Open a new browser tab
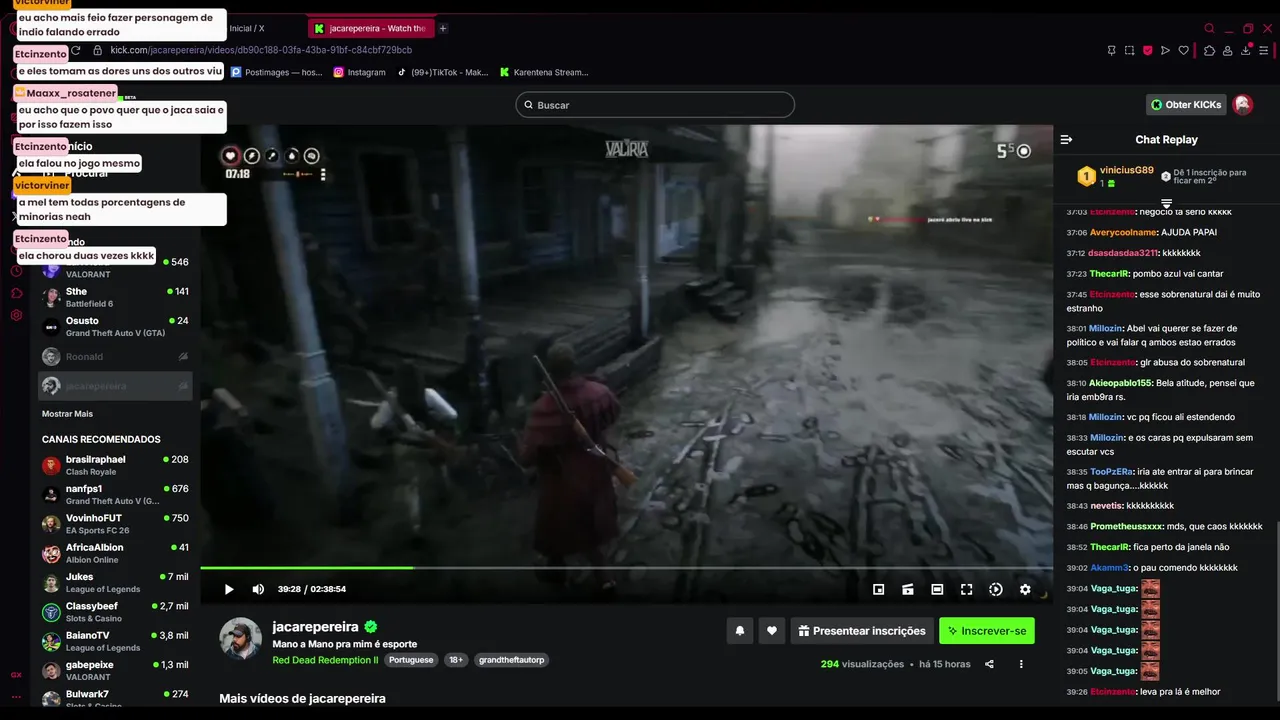1280x720 pixels. [x=443, y=28]
